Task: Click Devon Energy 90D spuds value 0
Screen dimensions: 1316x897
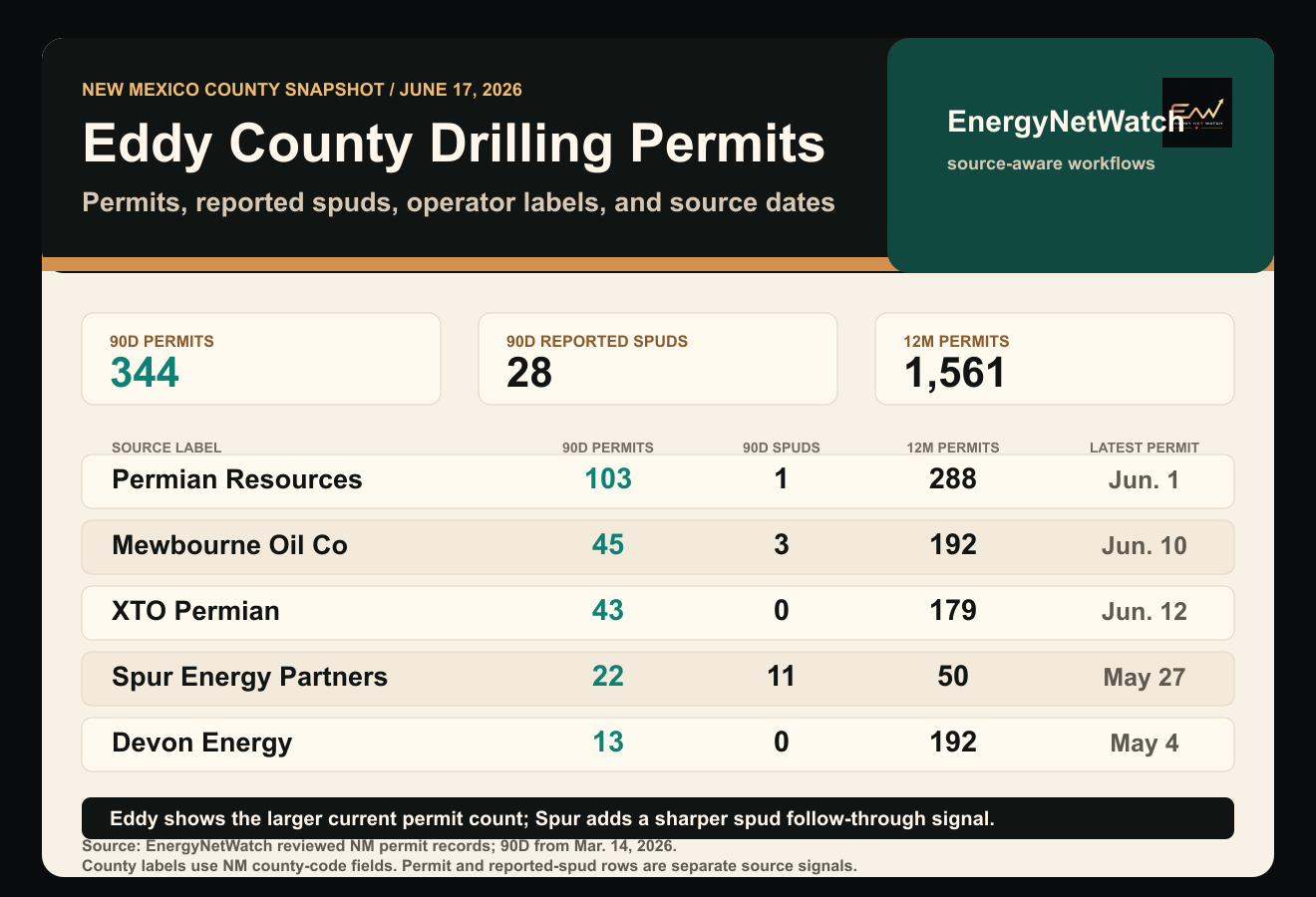Action: click(782, 743)
